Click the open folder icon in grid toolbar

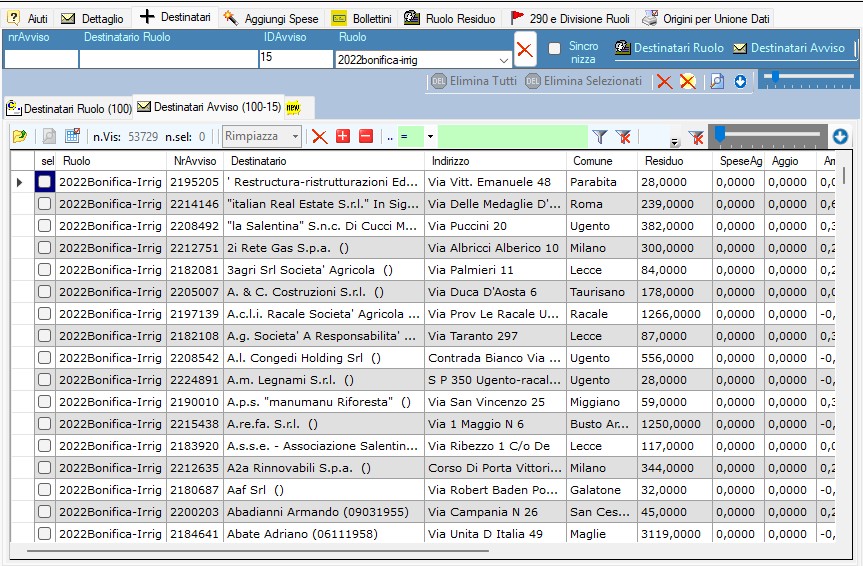click(19, 136)
